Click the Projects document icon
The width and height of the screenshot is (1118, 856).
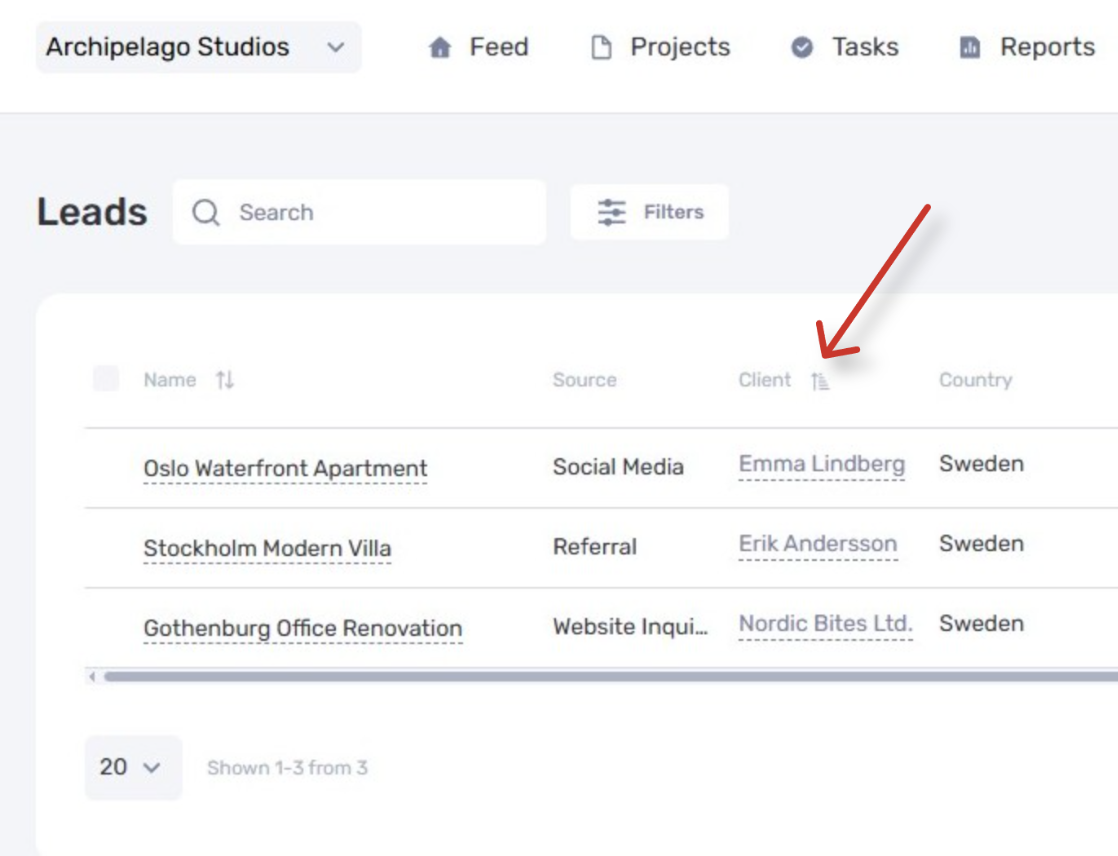click(x=601, y=48)
